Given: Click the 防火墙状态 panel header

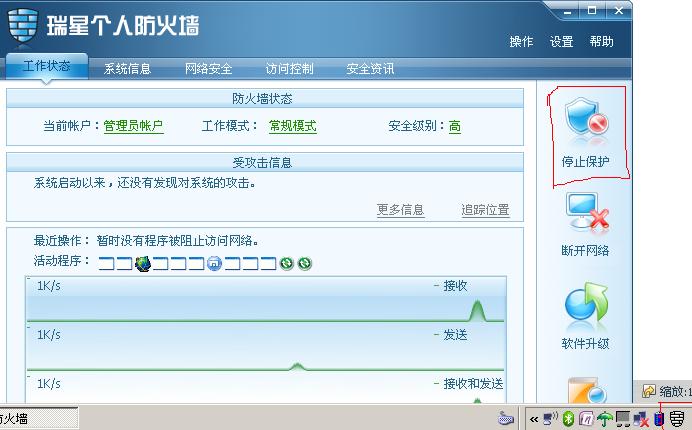Looking at the screenshot, I should pos(265,98).
